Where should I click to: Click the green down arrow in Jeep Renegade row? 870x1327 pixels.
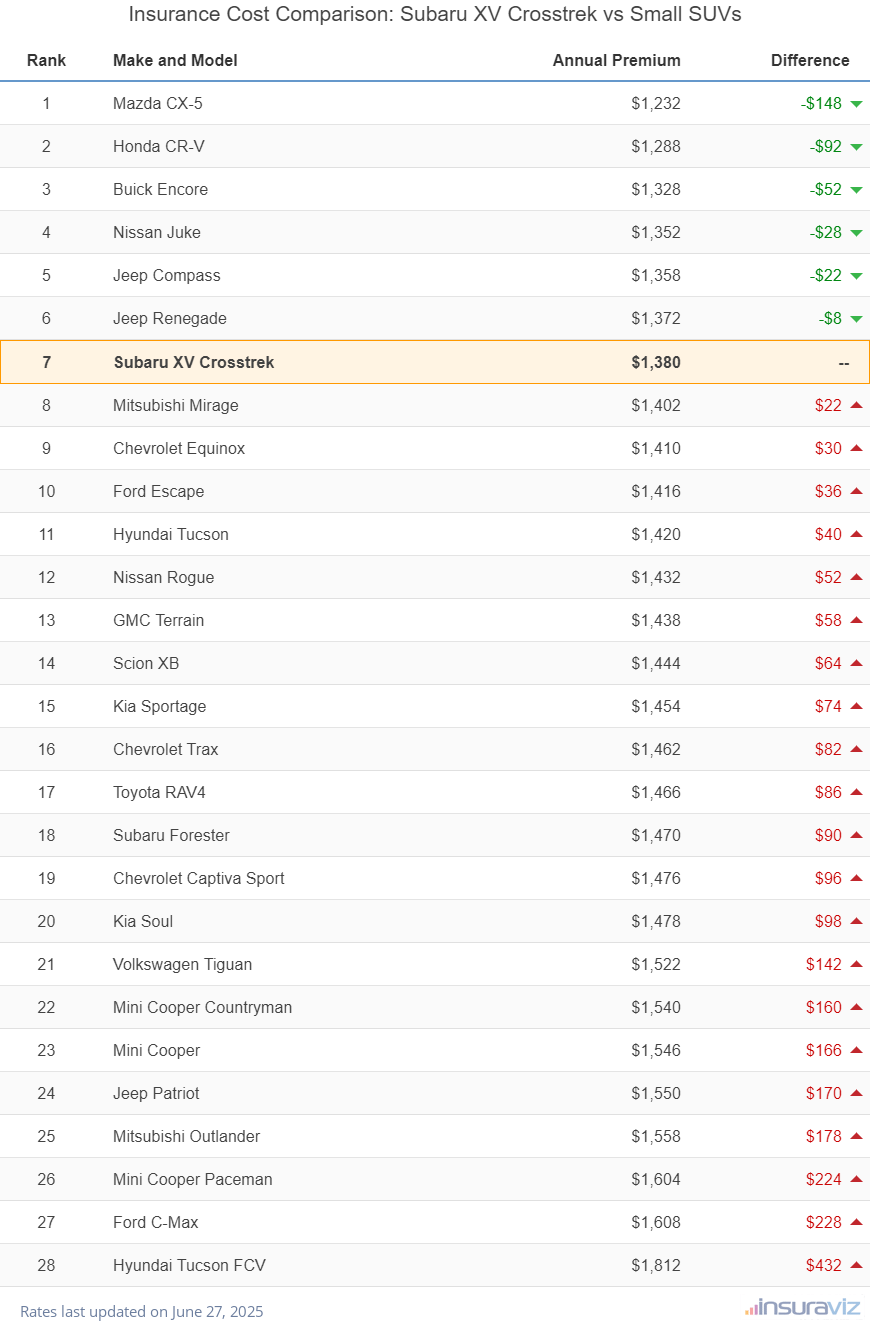click(856, 319)
